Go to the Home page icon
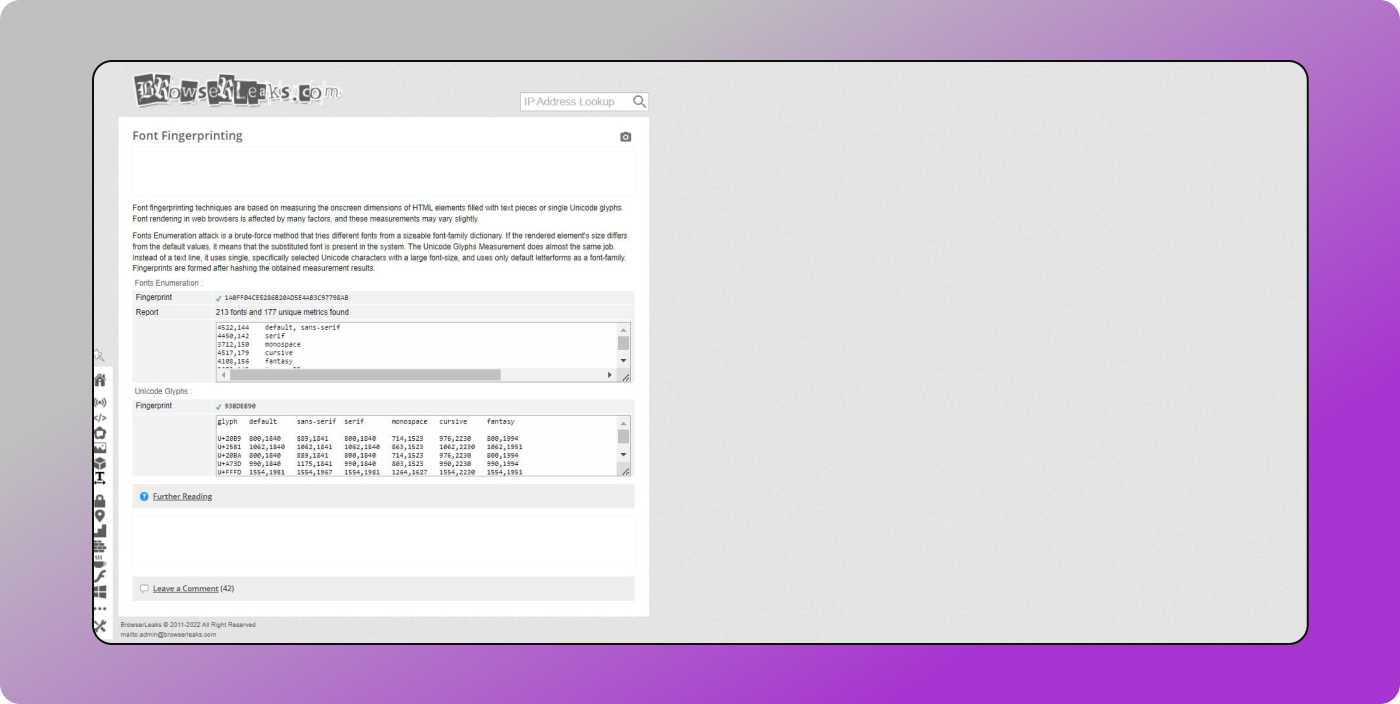 point(100,380)
